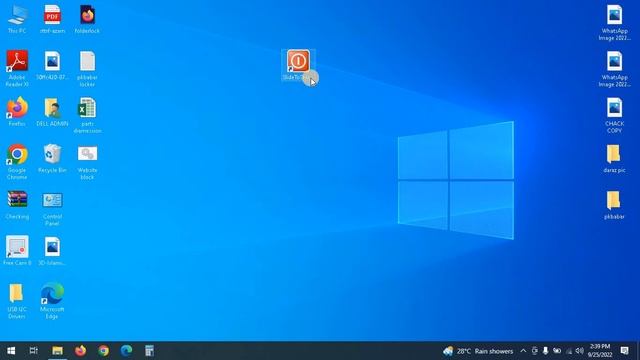Select the Website block desktop icon

[87, 162]
